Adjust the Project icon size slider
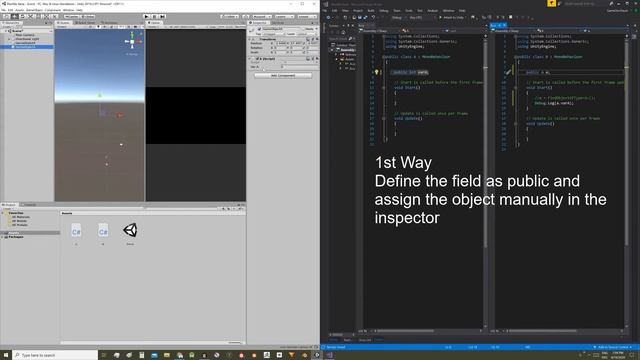 pos(234,342)
